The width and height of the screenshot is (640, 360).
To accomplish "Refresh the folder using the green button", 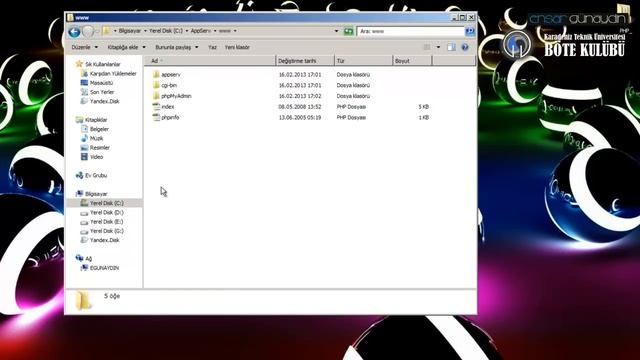I will coord(348,31).
